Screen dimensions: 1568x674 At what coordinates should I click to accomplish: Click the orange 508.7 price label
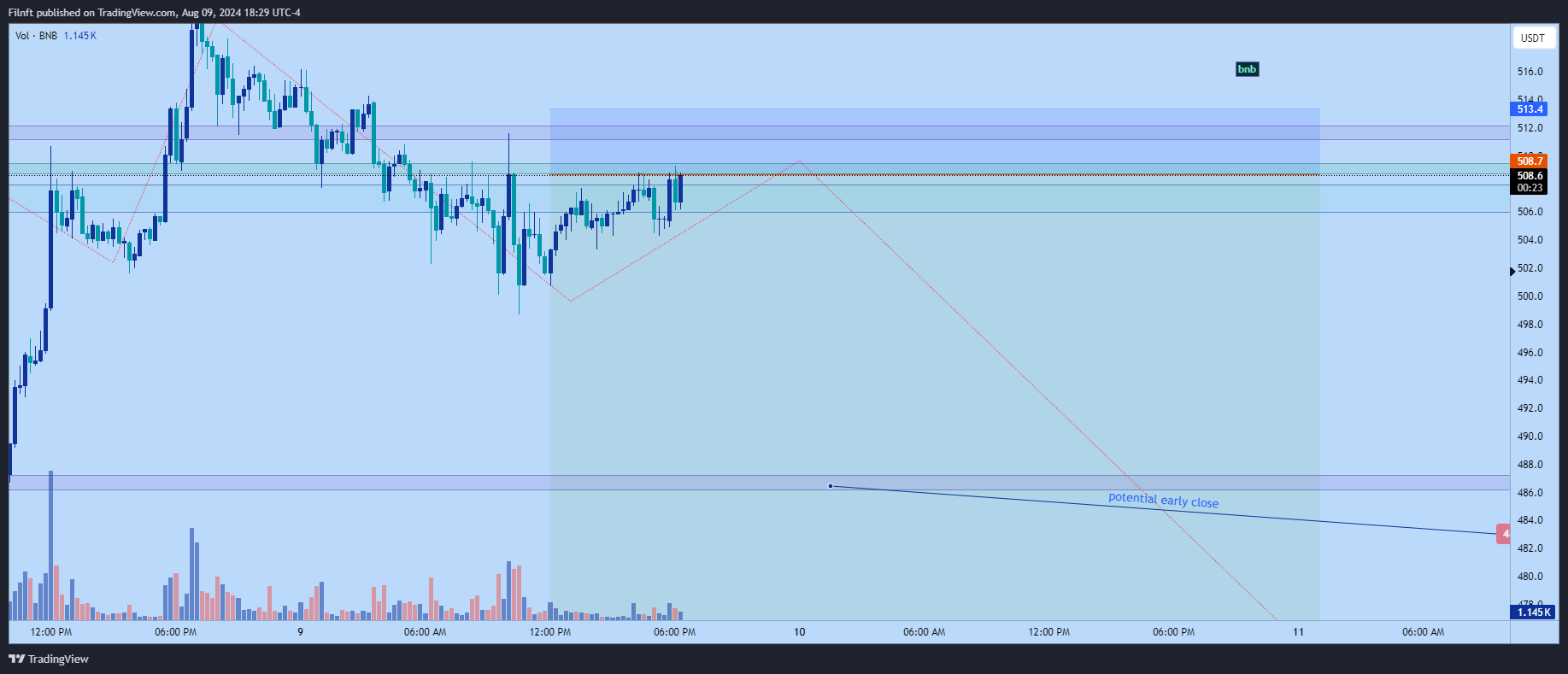1530,161
